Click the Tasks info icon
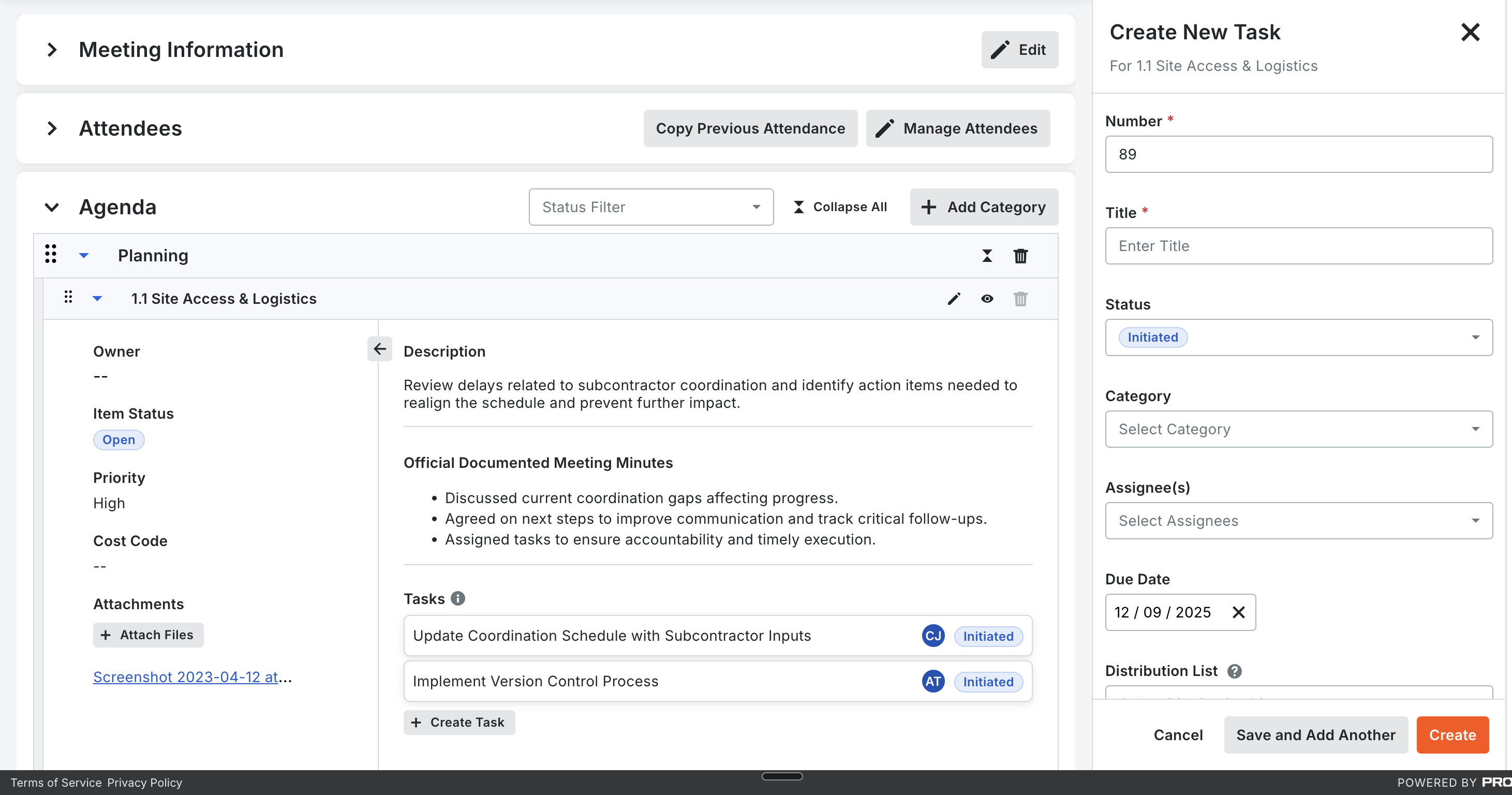Viewport: 1512px width, 795px height. tap(458, 598)
